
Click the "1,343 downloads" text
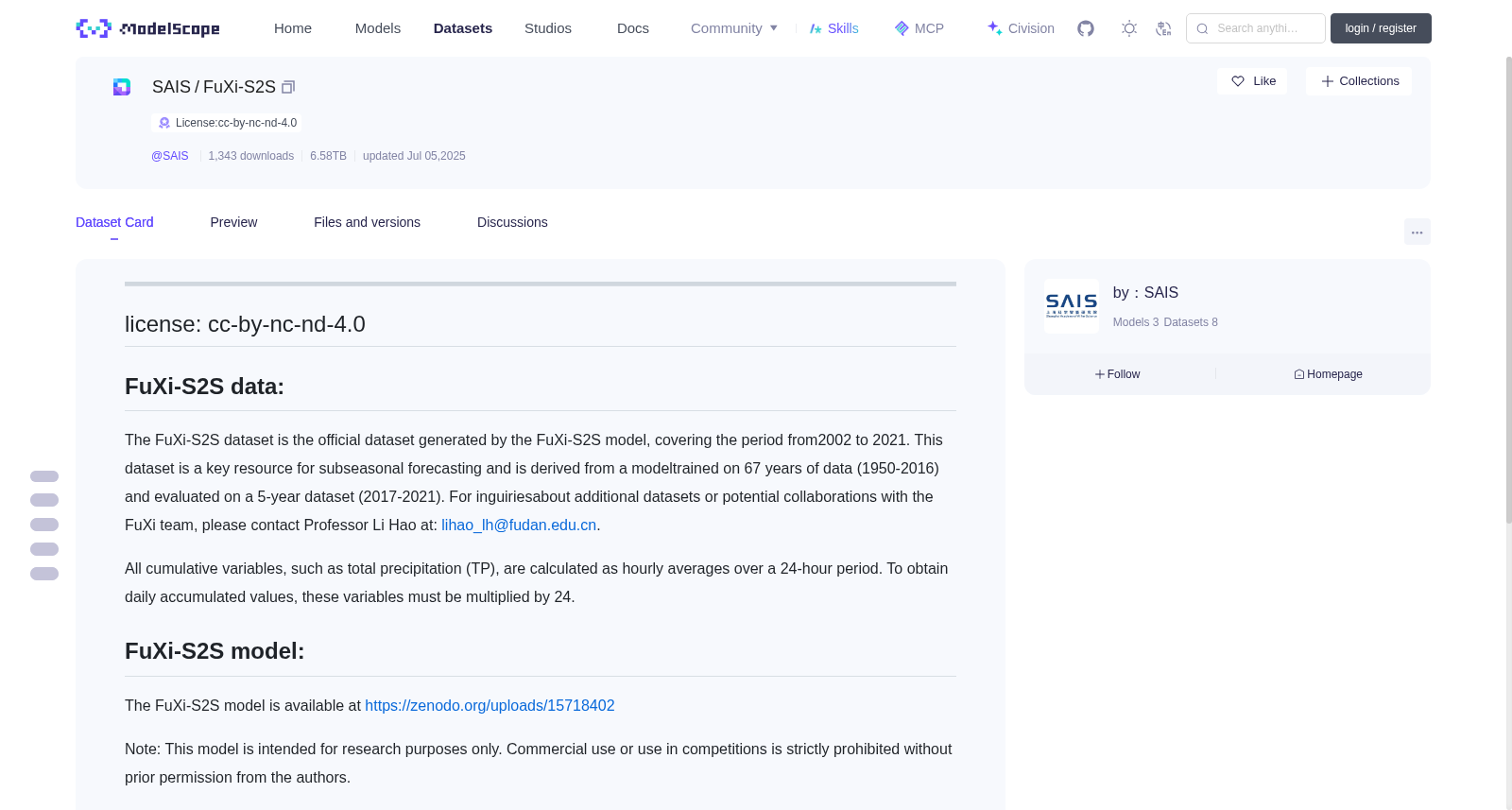click(251, 156)
